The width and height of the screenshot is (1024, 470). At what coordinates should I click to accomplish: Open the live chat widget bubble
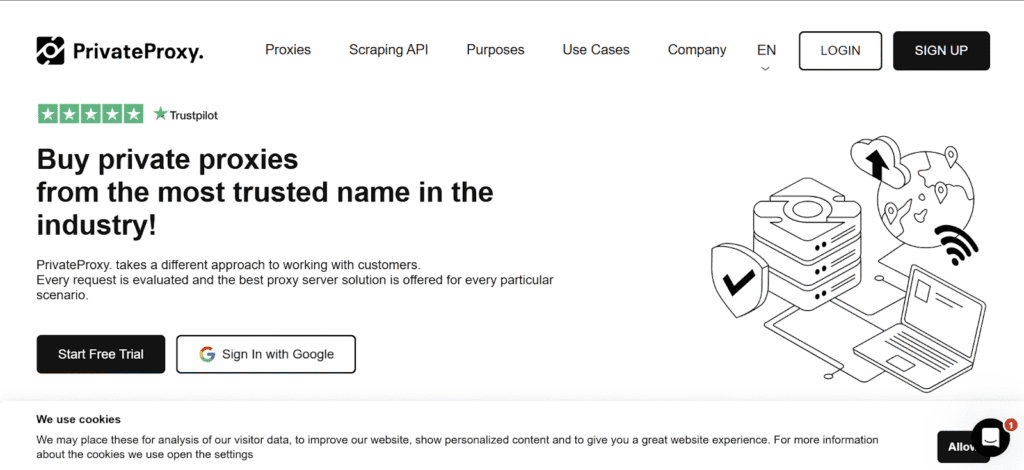tap(990, 438)
